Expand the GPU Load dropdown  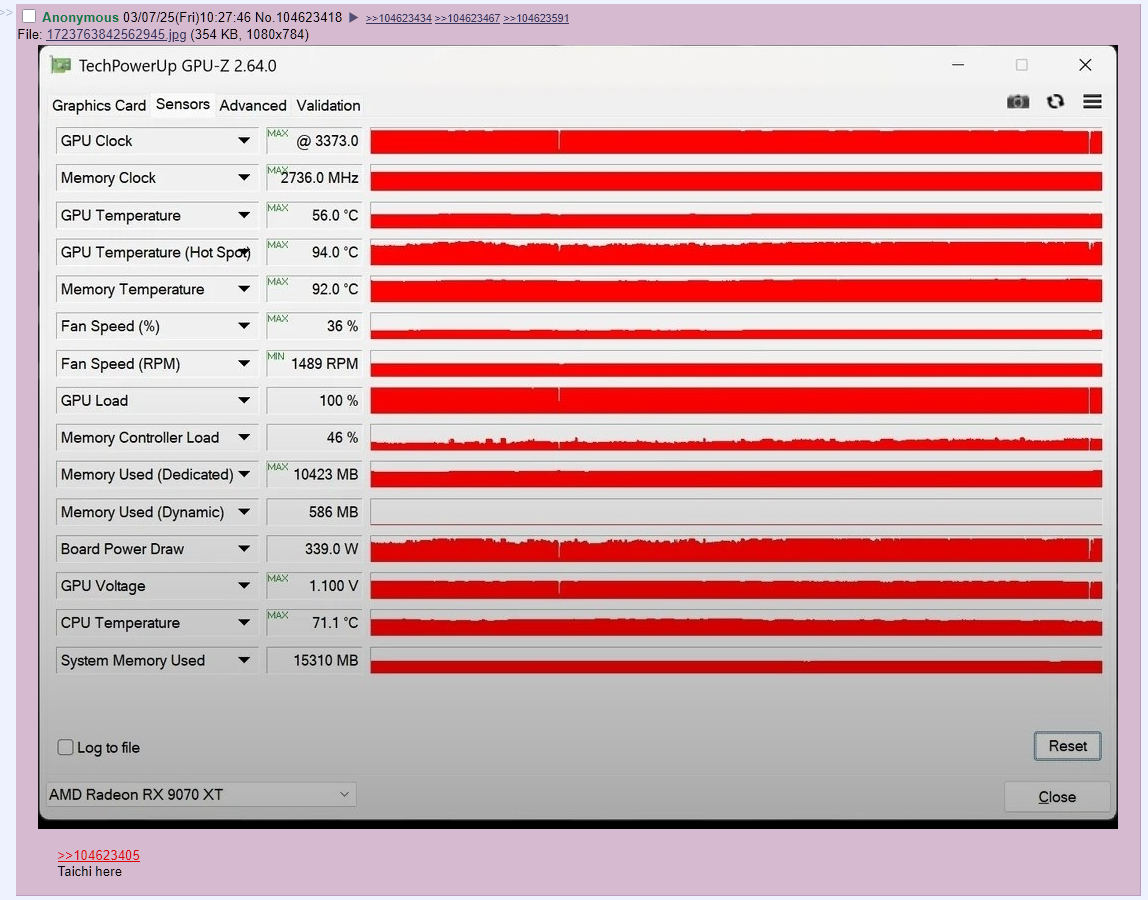244,401
